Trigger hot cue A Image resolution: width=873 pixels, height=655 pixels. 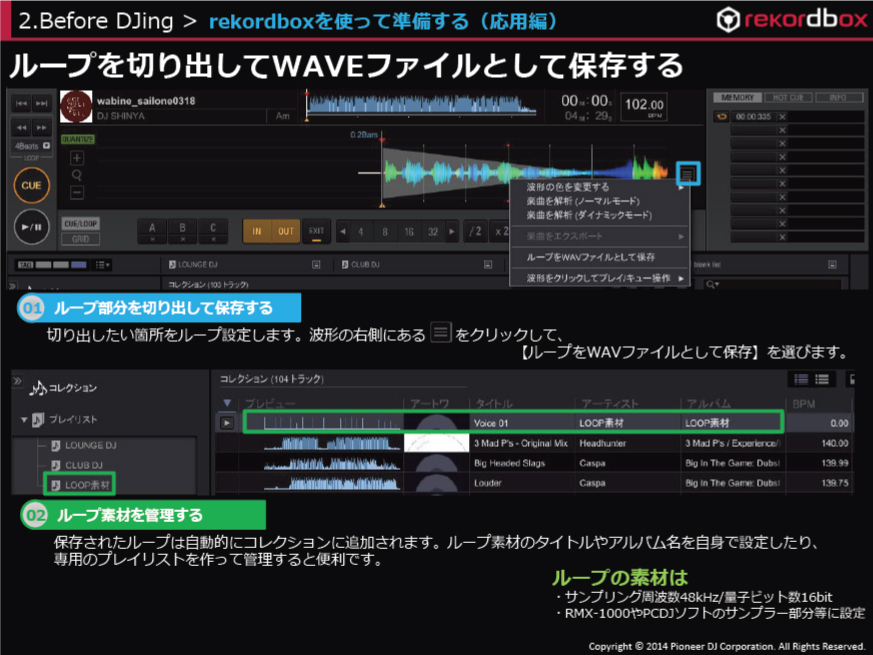(x=152, y=231)
